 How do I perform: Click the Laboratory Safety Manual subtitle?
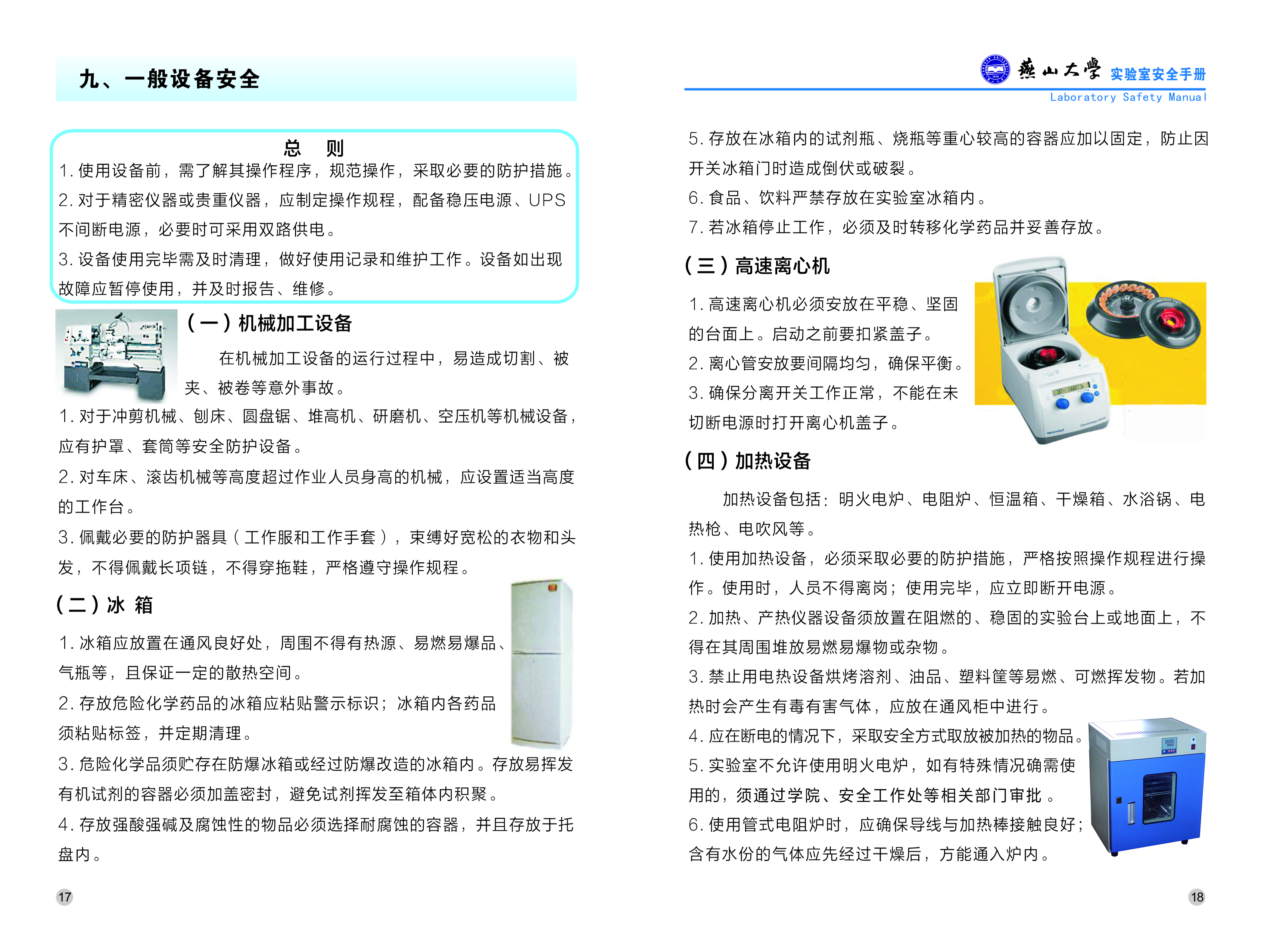click(x=1128, y=97)
